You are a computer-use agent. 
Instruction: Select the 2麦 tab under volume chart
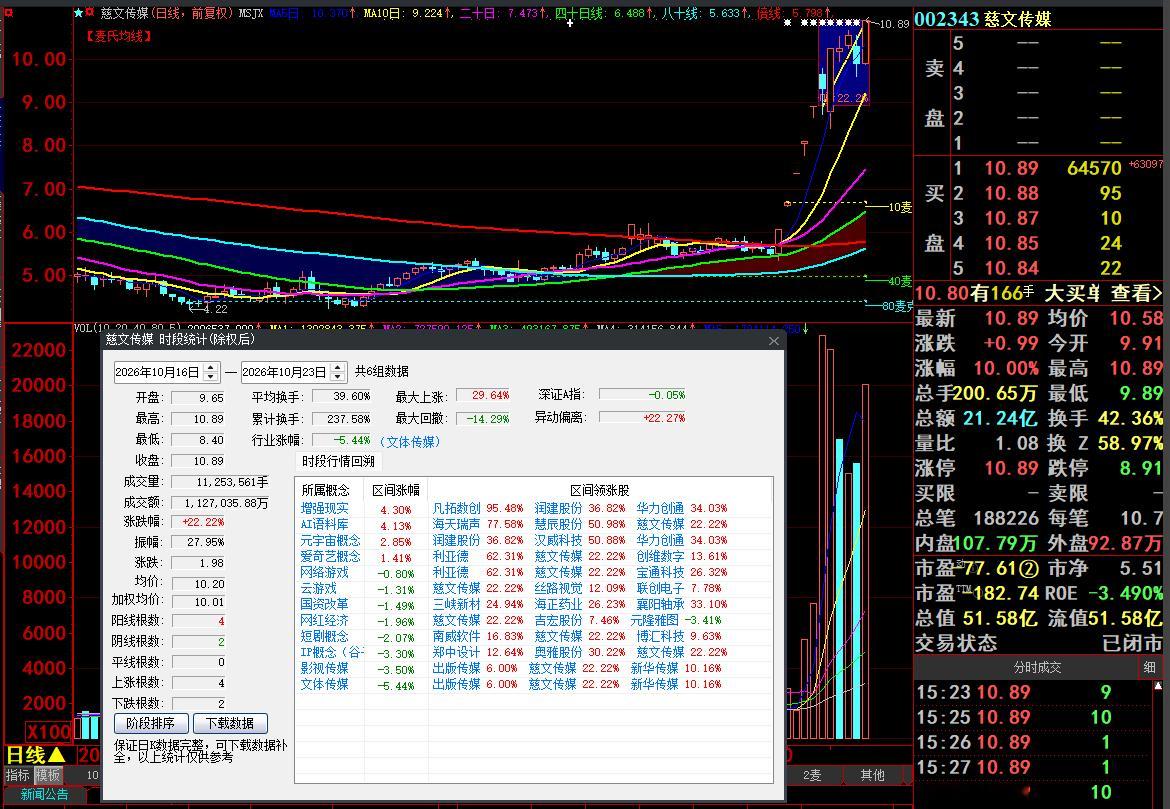coord(812,775)
